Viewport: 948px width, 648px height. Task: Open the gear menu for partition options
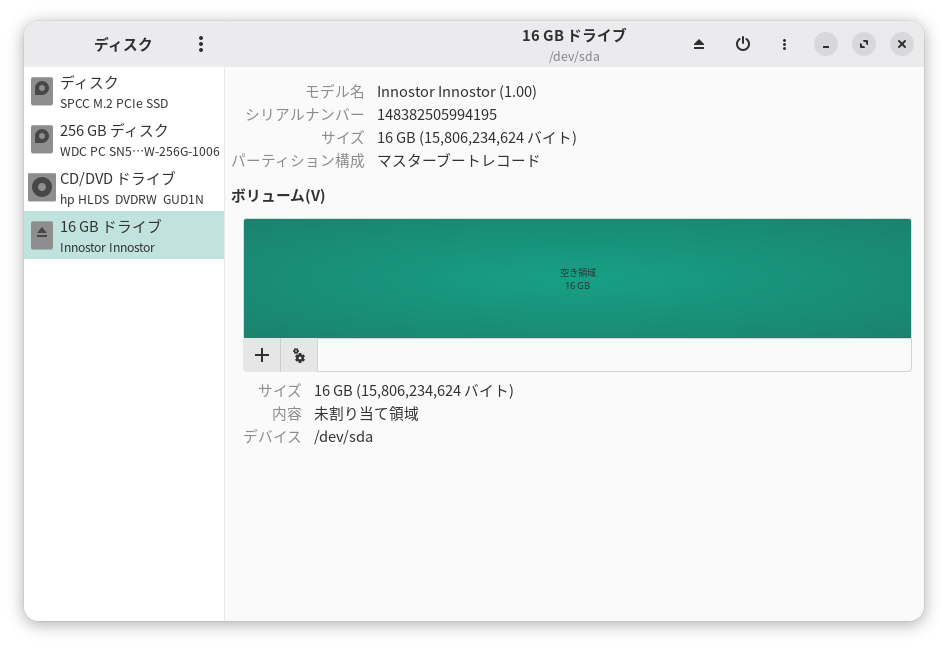(299, 355)
